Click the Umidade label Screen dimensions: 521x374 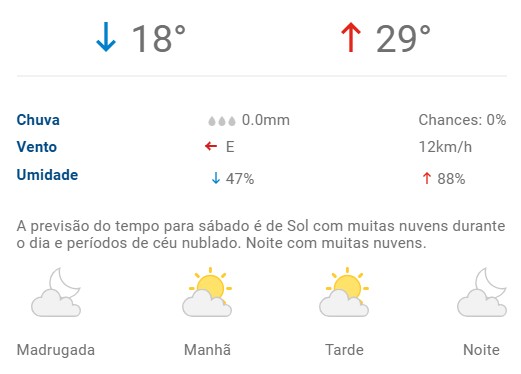(x=47, y=175)
